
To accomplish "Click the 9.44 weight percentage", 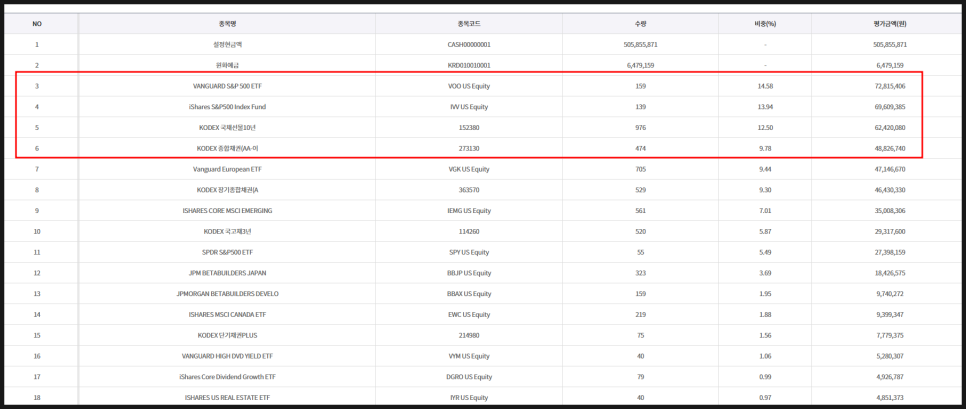I will tap(765, 169).
